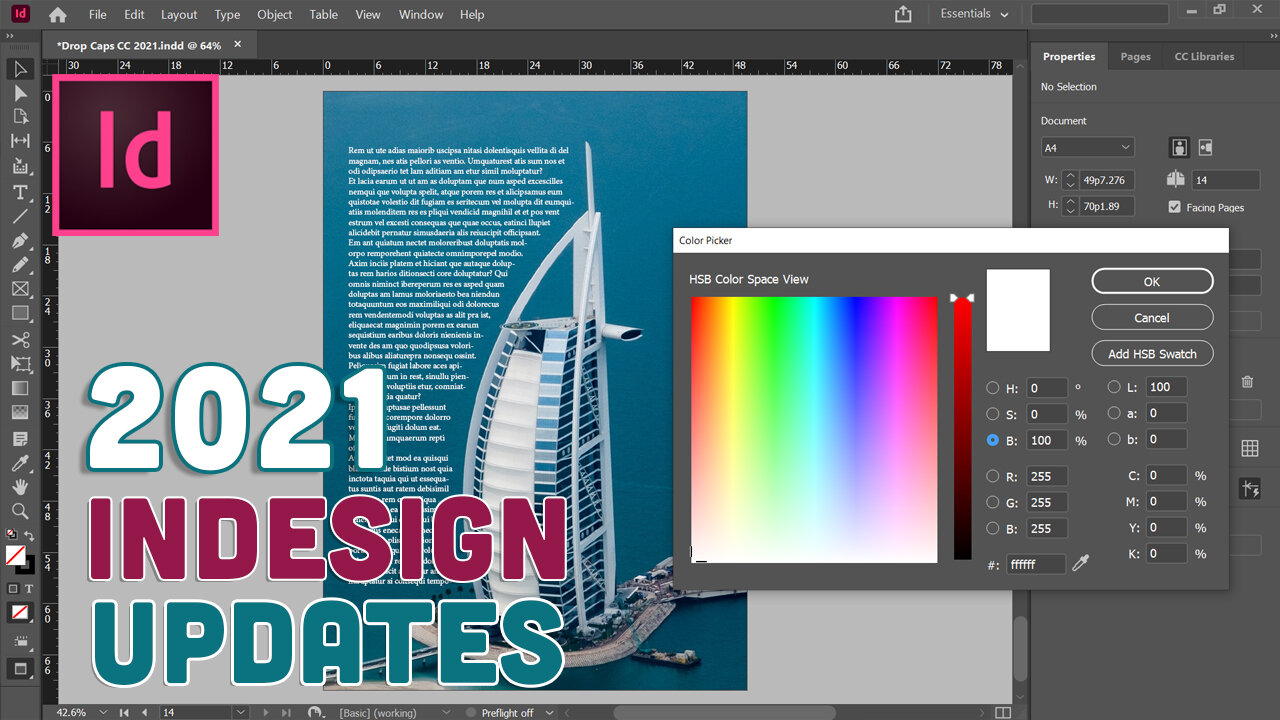The width and height of the screenshot is (1280, 720).
Task: Click the Apply None icon in toolbox
Action: click(20, 612)
